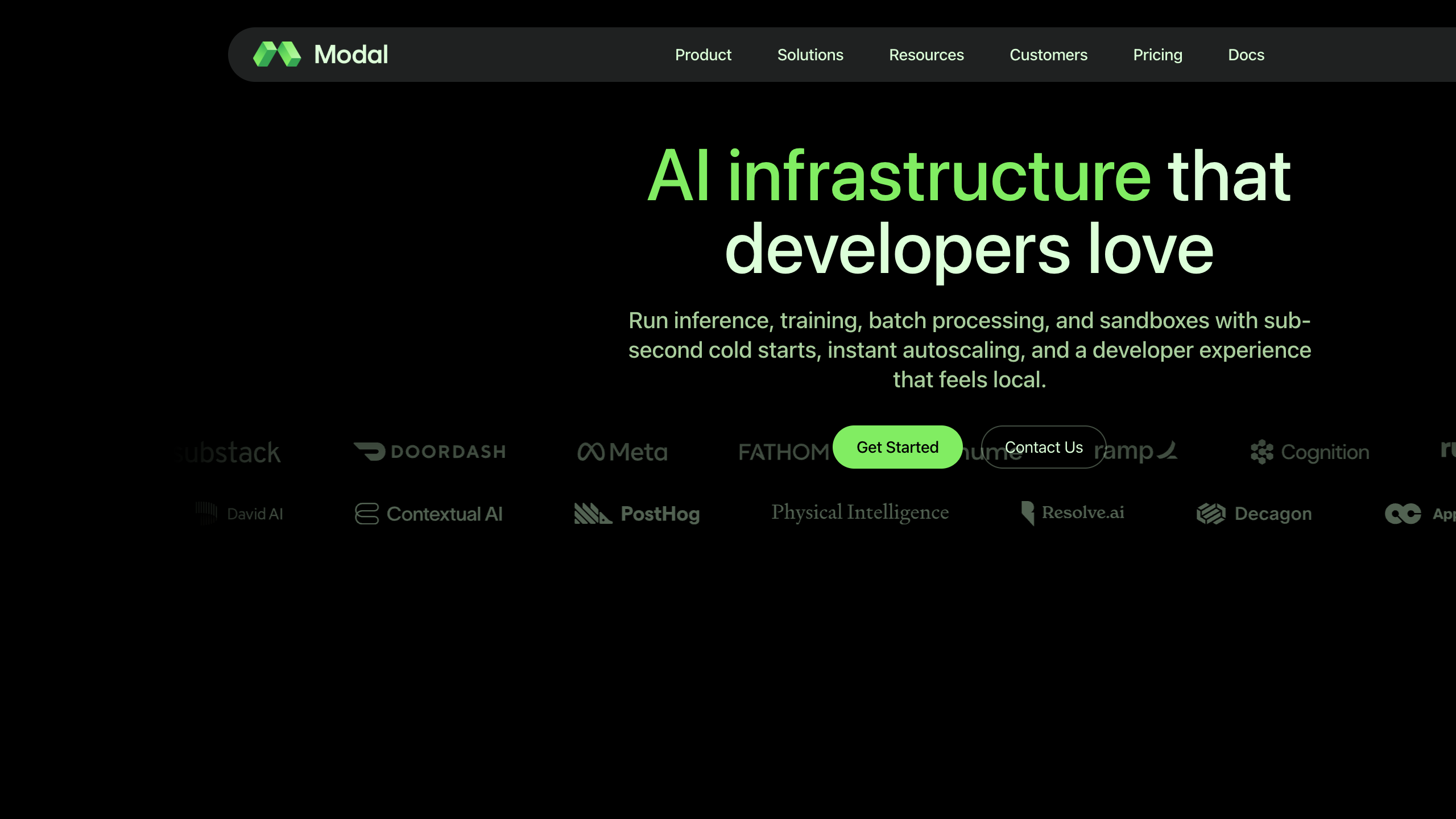Click the PostHog logo
This screenshot has width=1456, height=819.
(637, 514)
